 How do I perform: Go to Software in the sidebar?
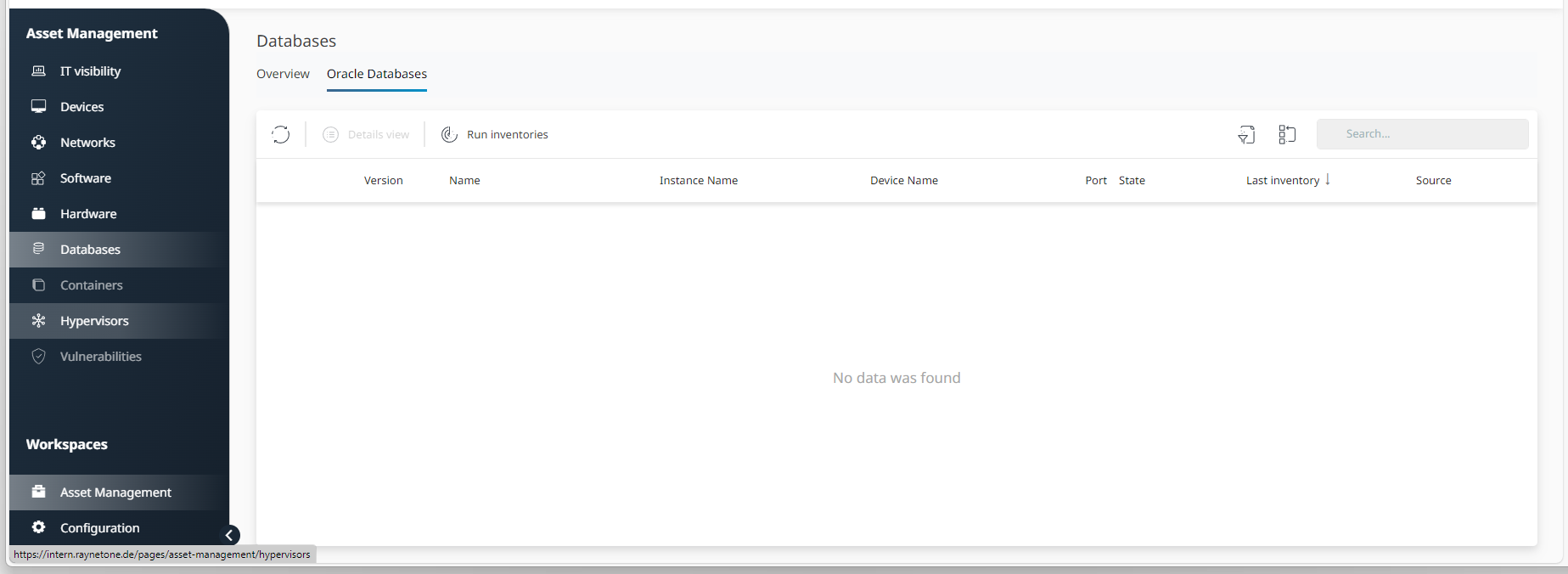click(85, 178)
